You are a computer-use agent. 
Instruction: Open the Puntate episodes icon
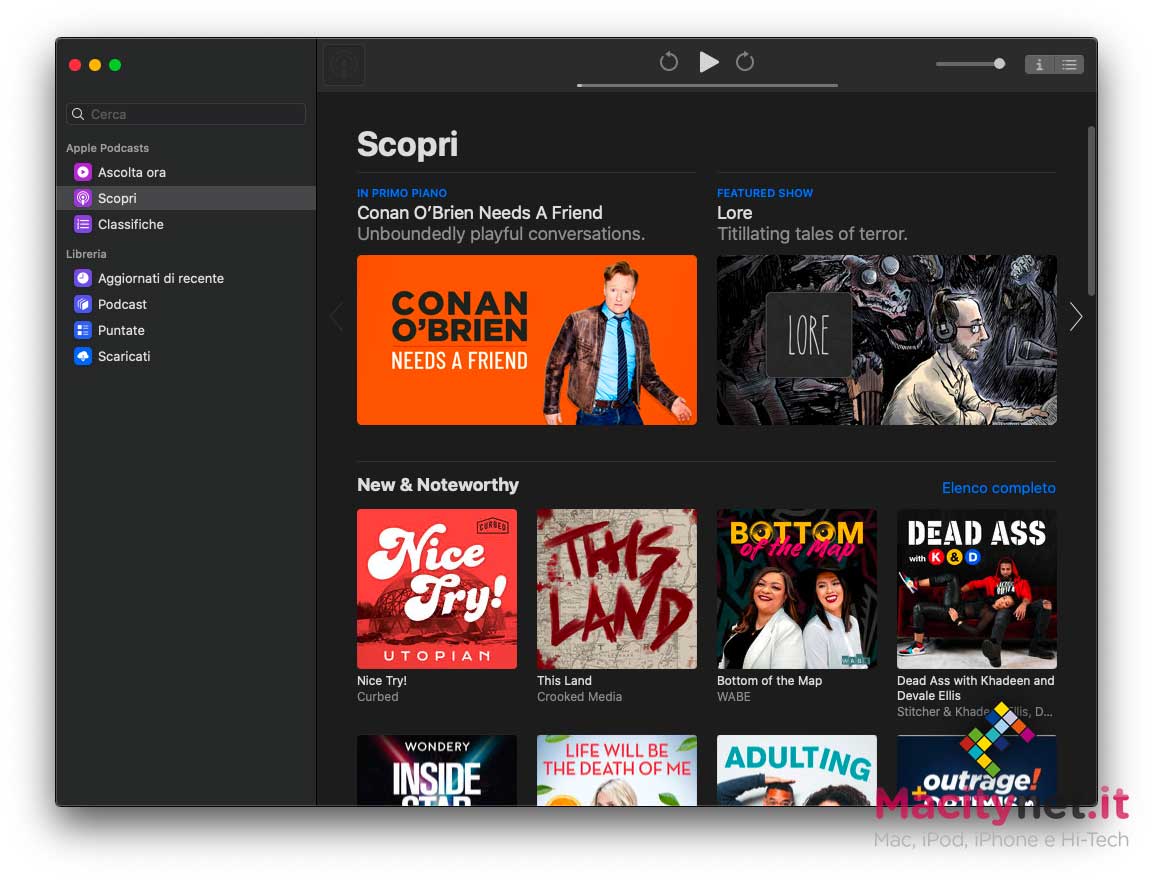[83, 330]
